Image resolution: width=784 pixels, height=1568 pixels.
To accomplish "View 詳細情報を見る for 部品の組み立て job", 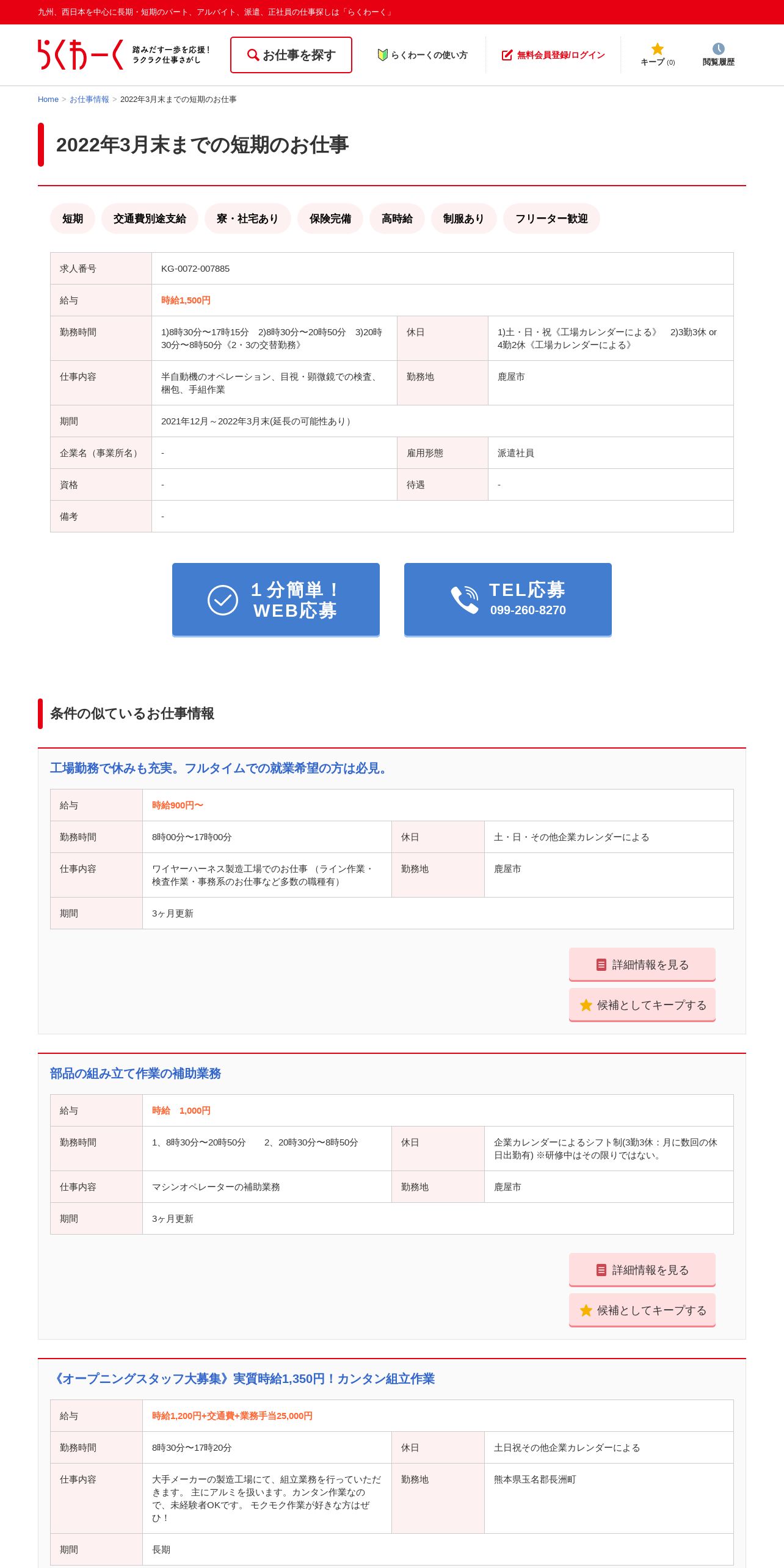I will 642,1270.
